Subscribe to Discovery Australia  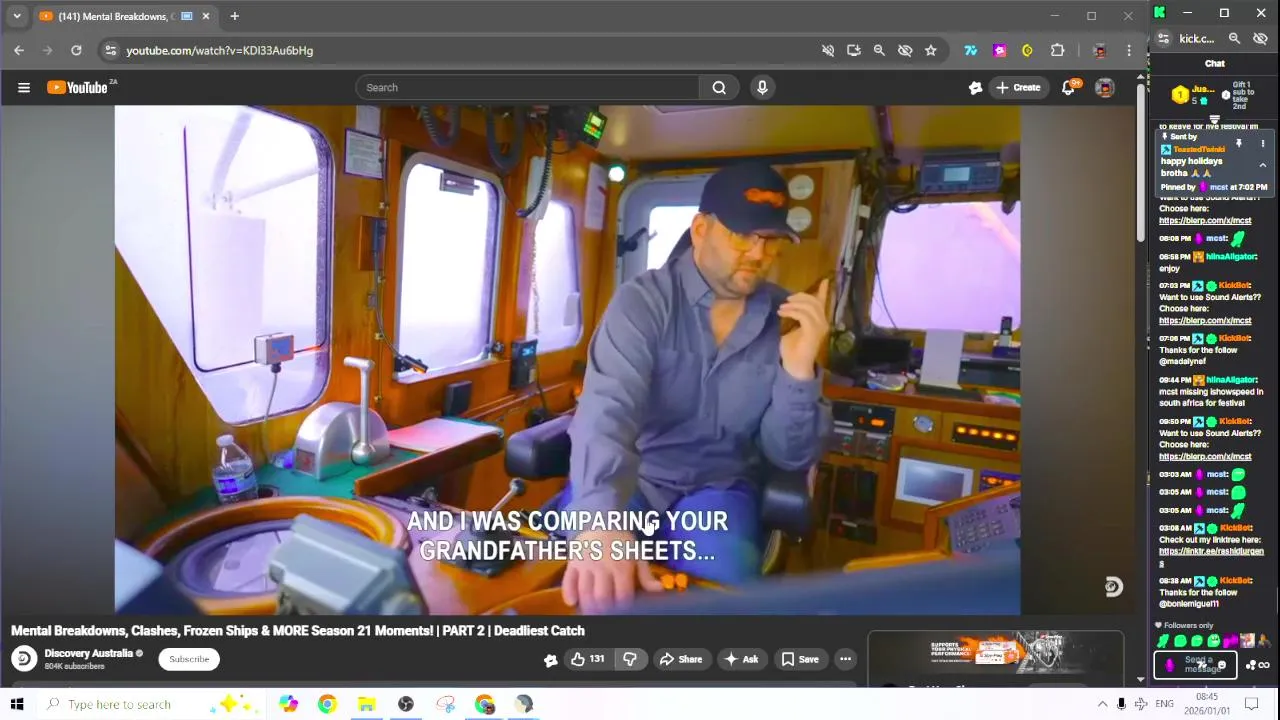189,659
